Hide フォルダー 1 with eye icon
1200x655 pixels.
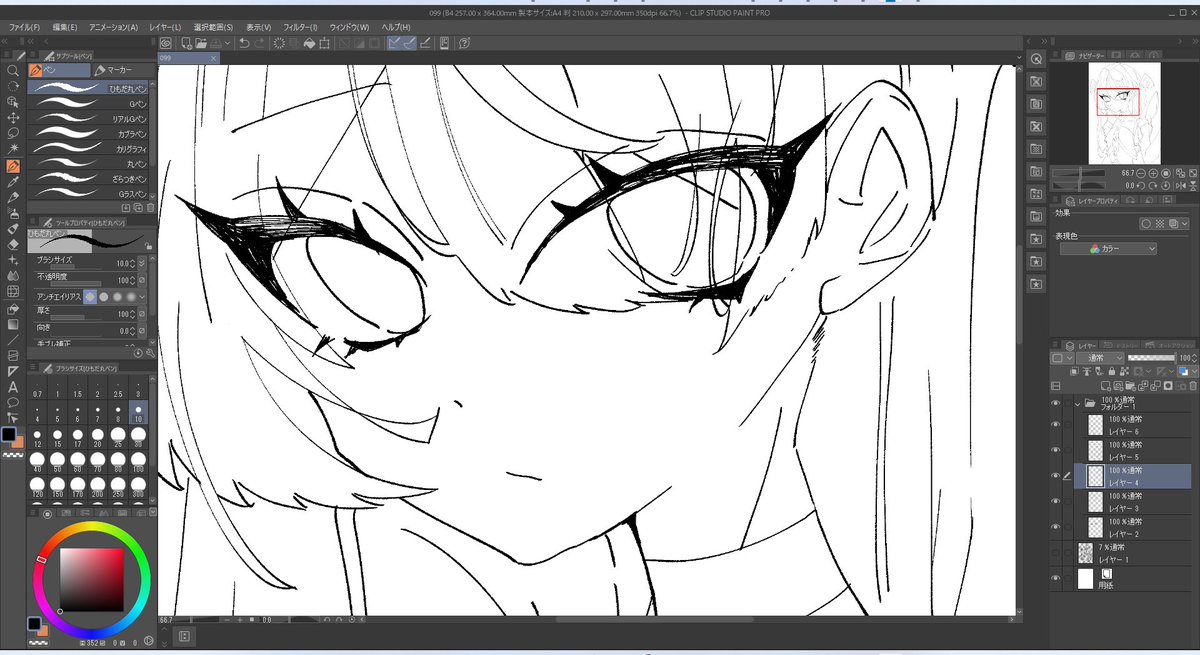tap(1056, 404)
